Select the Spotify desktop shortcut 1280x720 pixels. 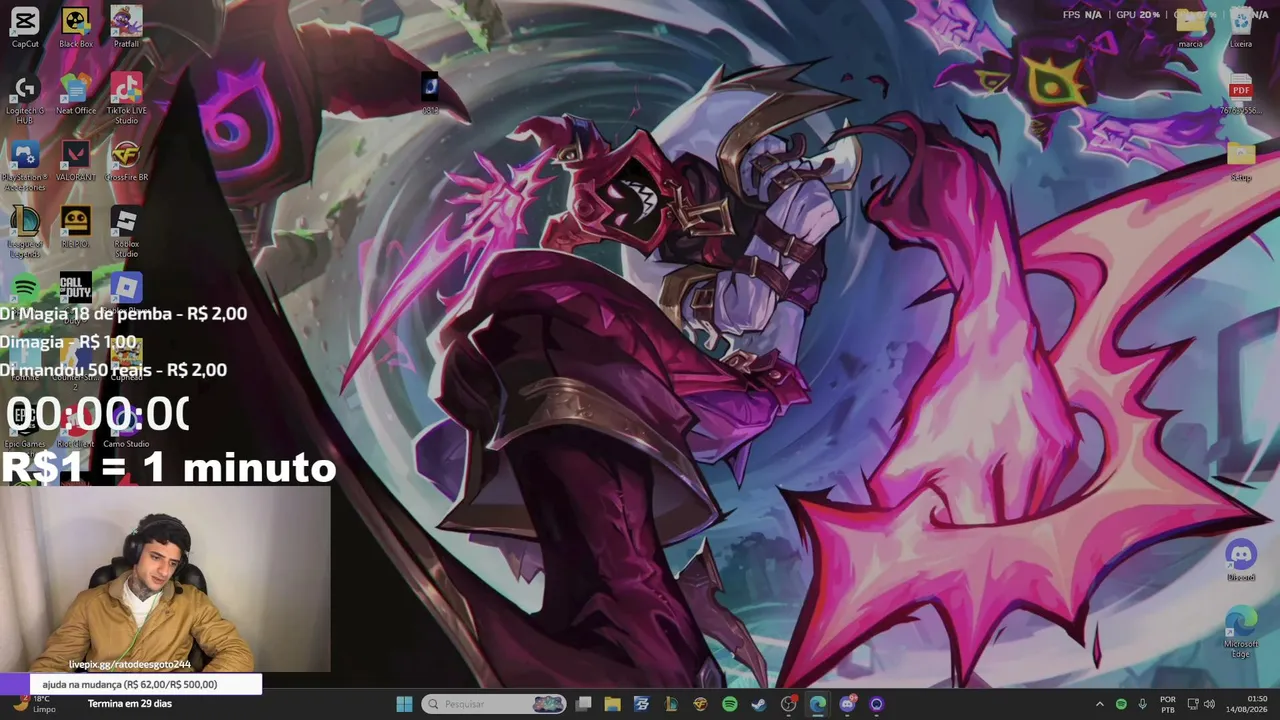(25, 290)
